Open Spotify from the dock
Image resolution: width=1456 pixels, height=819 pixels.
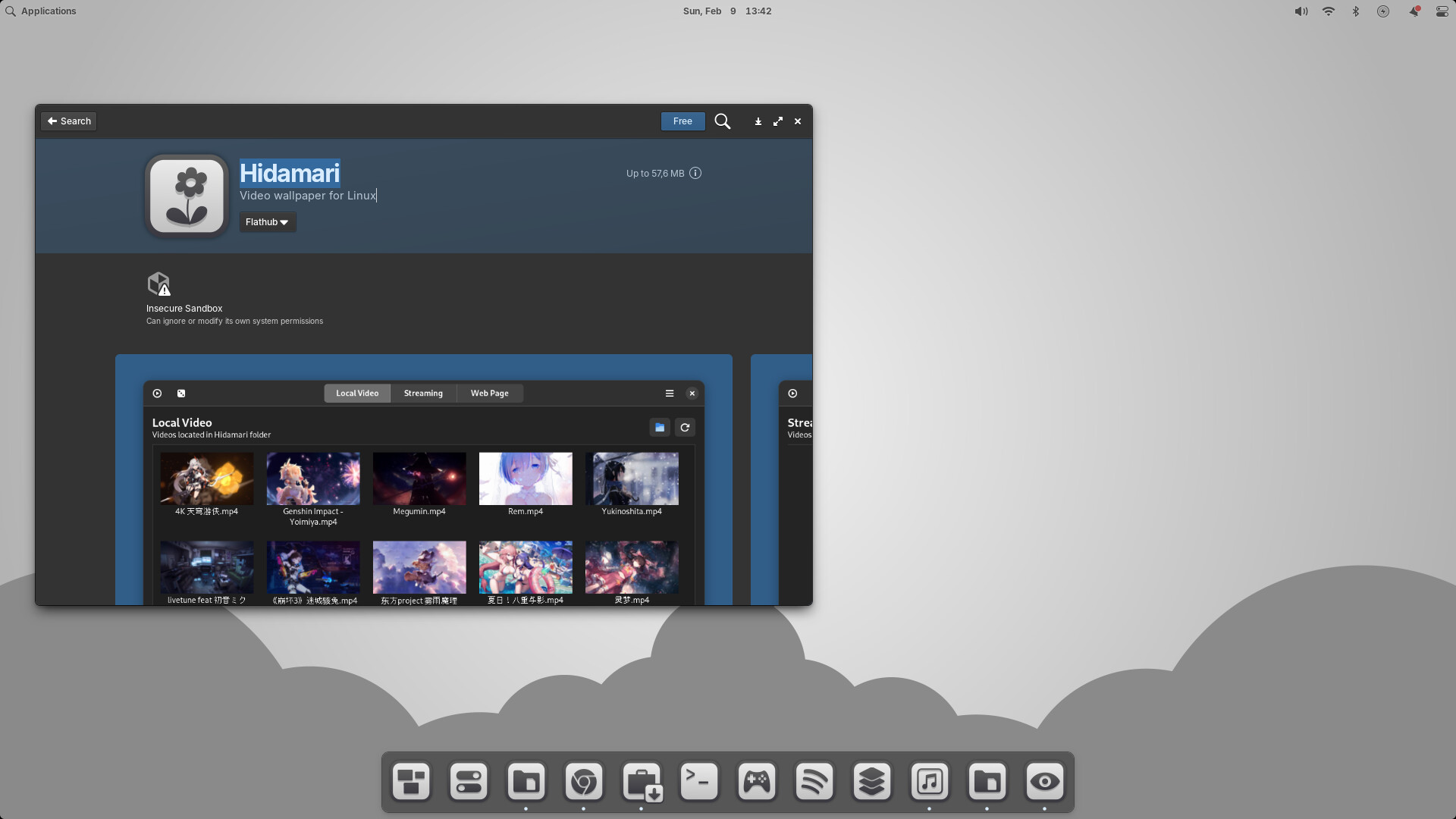814,782
